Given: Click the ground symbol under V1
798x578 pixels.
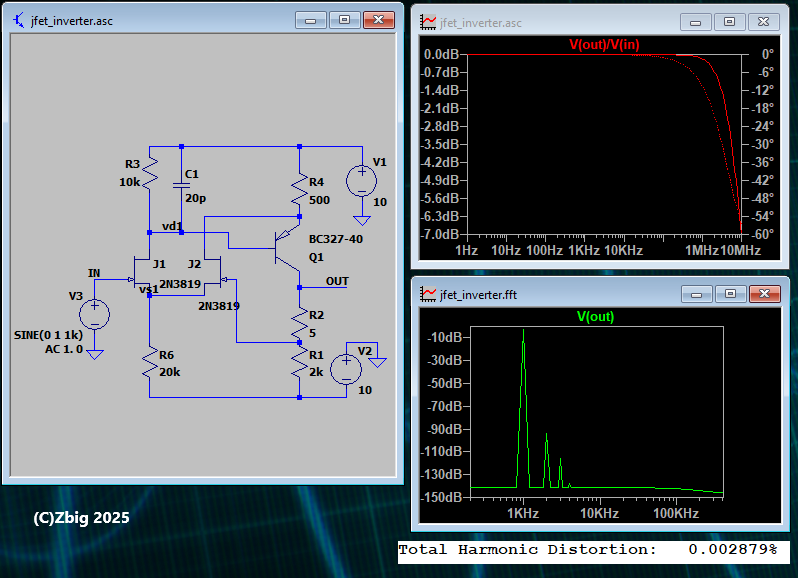Looking at the screenshot, I should (x=362, y=220).
